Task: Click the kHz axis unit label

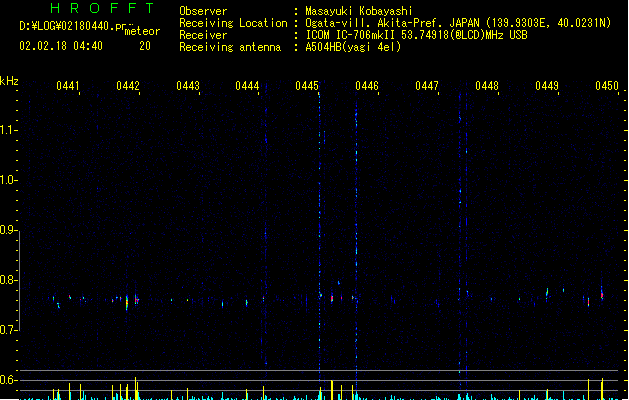Action: [x=9, y=81]
